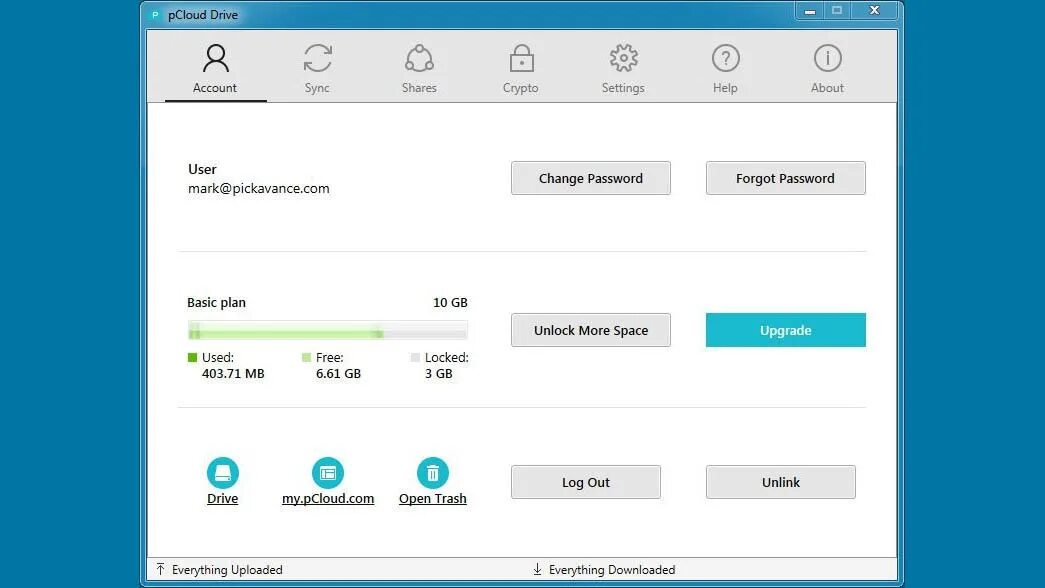Click the download arrow status icon
The height and width of the screenshot is (588, 1045).
pyautogui.click(x=537, y=569)
